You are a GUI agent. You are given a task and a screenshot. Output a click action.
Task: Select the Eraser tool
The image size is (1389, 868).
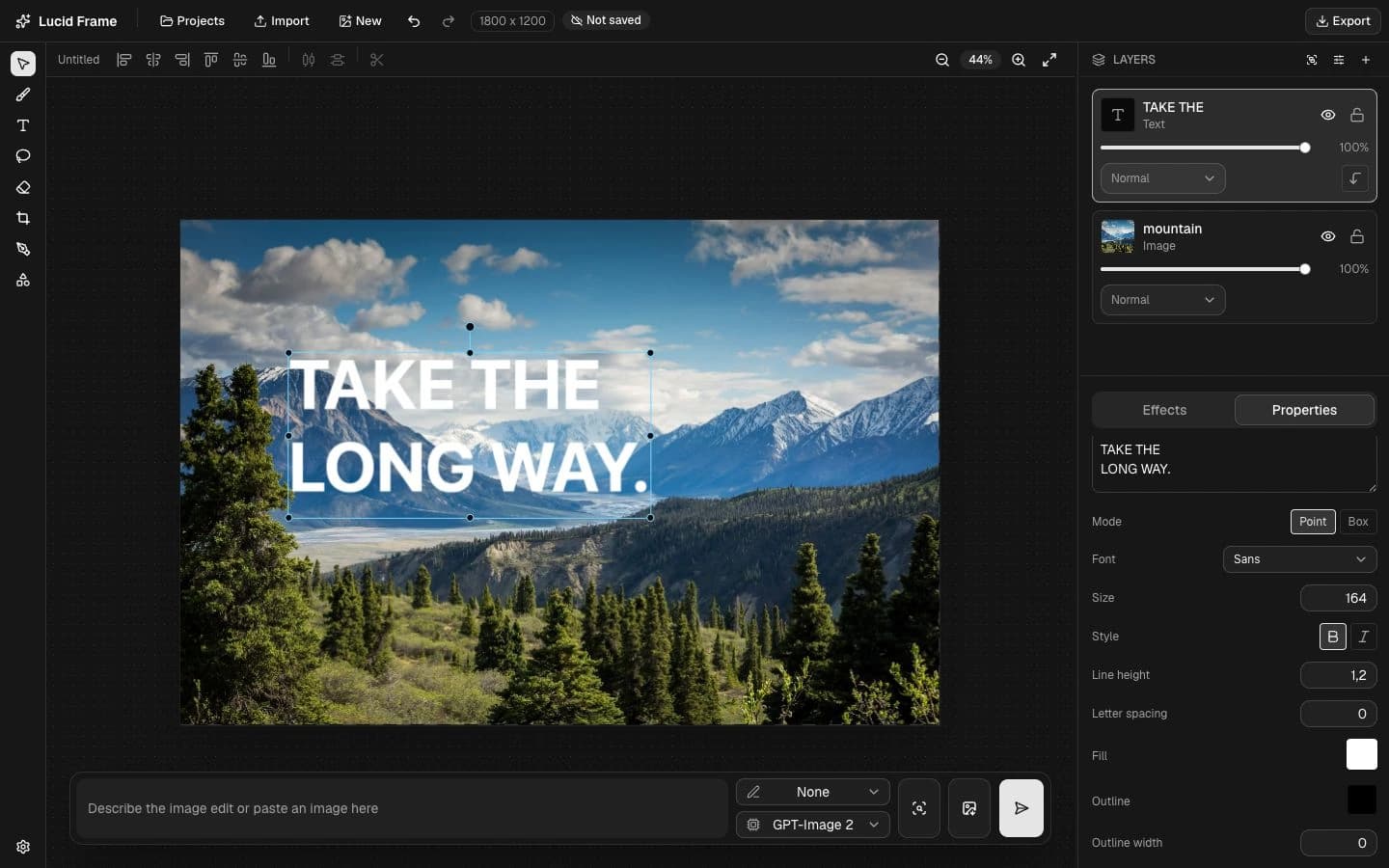pos(23,187)
